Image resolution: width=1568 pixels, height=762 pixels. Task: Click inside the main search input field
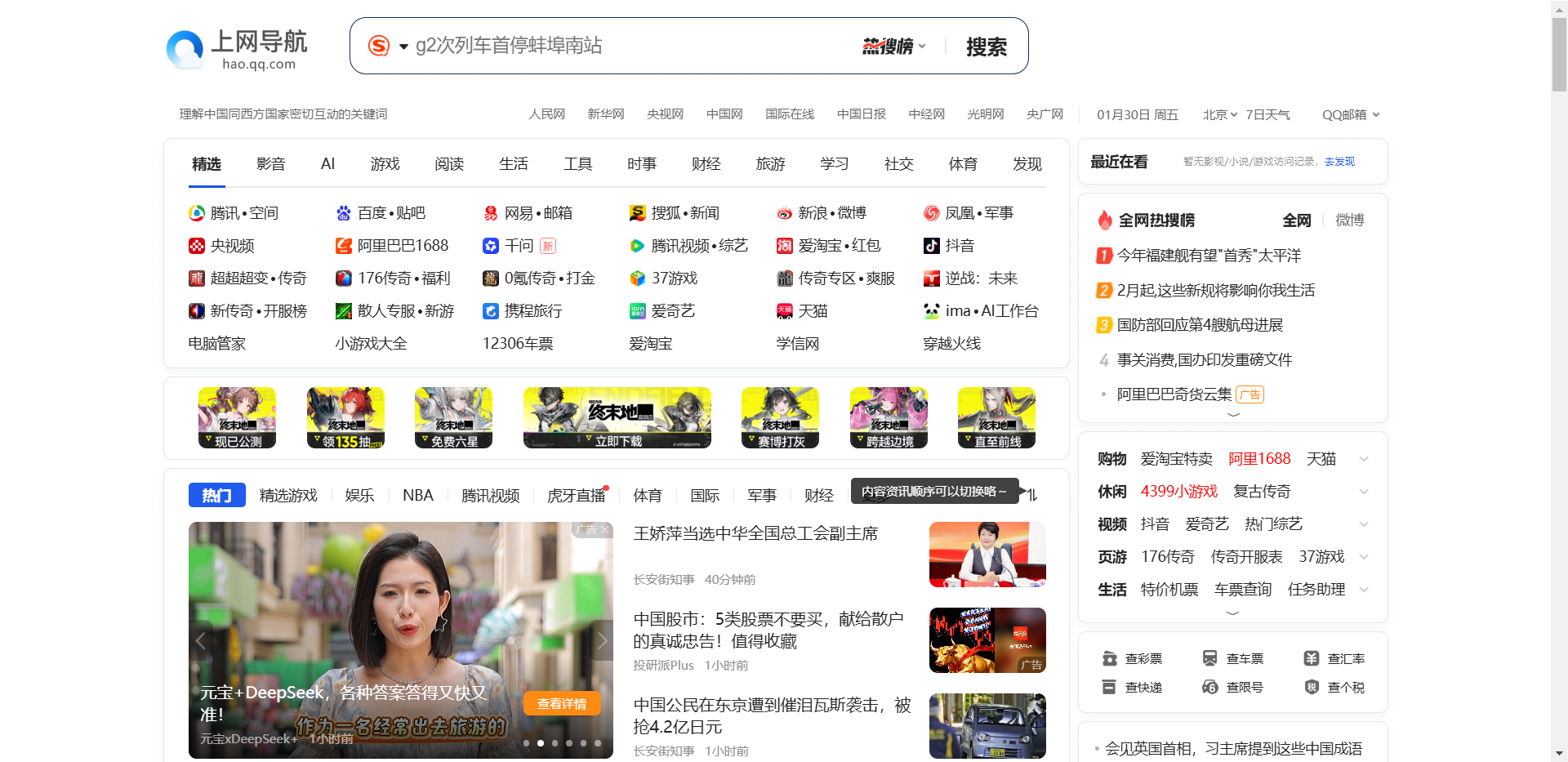[x=612, y=46]
